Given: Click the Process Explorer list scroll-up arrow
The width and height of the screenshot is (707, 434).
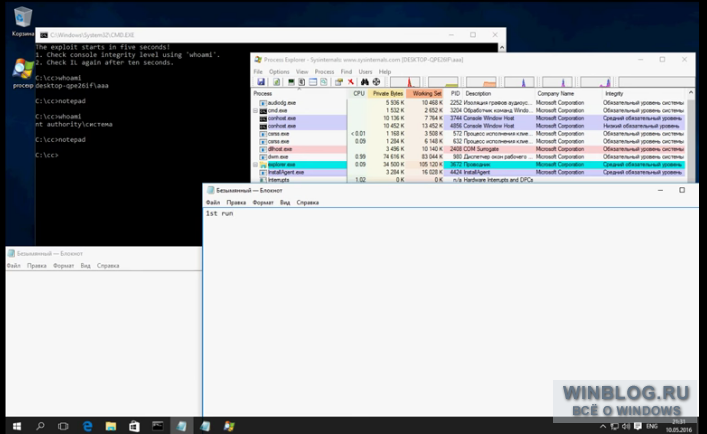Looking at the screenshot, I should pos(690,93).
